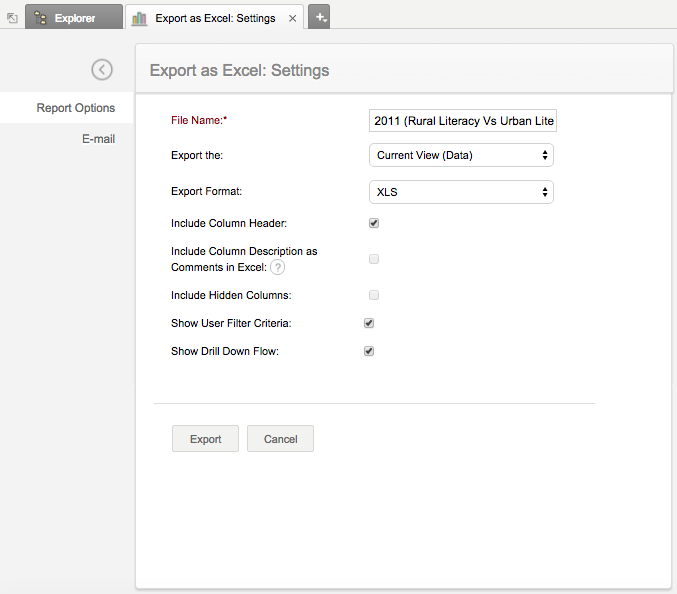Focus the File Name text field

coord(463,121)
